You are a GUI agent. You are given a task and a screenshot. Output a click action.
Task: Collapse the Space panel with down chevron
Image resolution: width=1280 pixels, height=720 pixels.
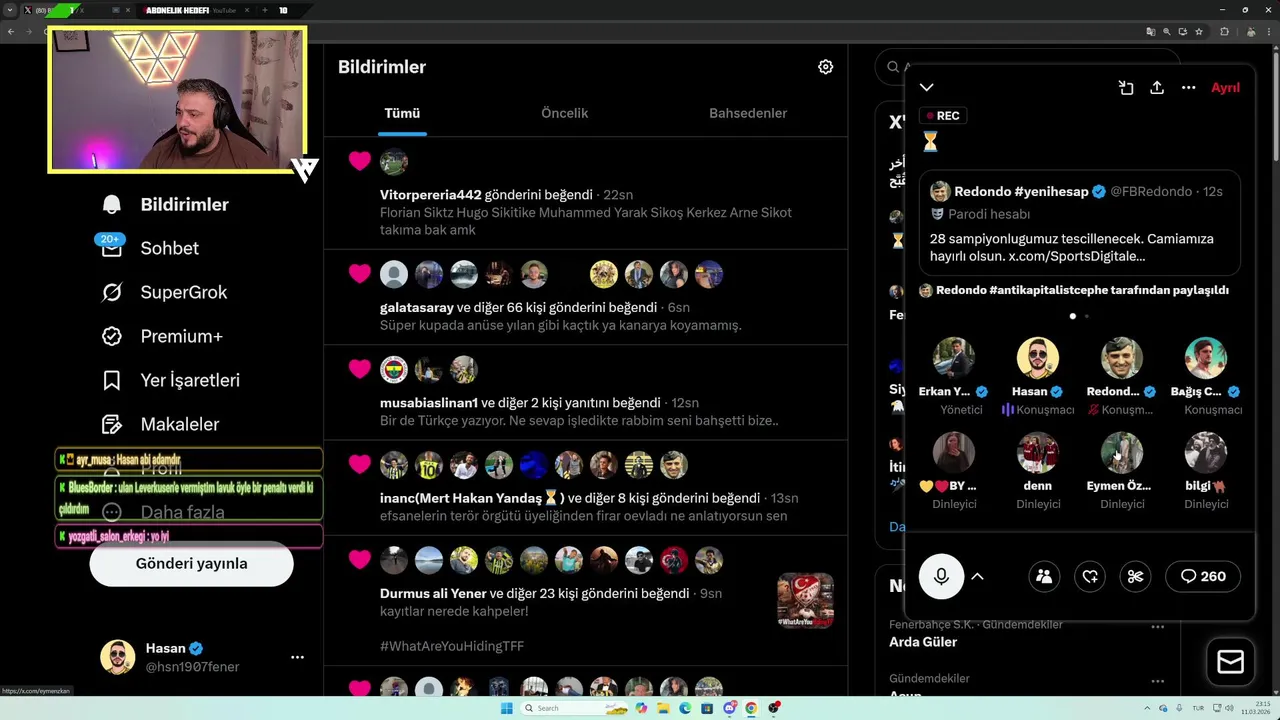pos(927,88)
